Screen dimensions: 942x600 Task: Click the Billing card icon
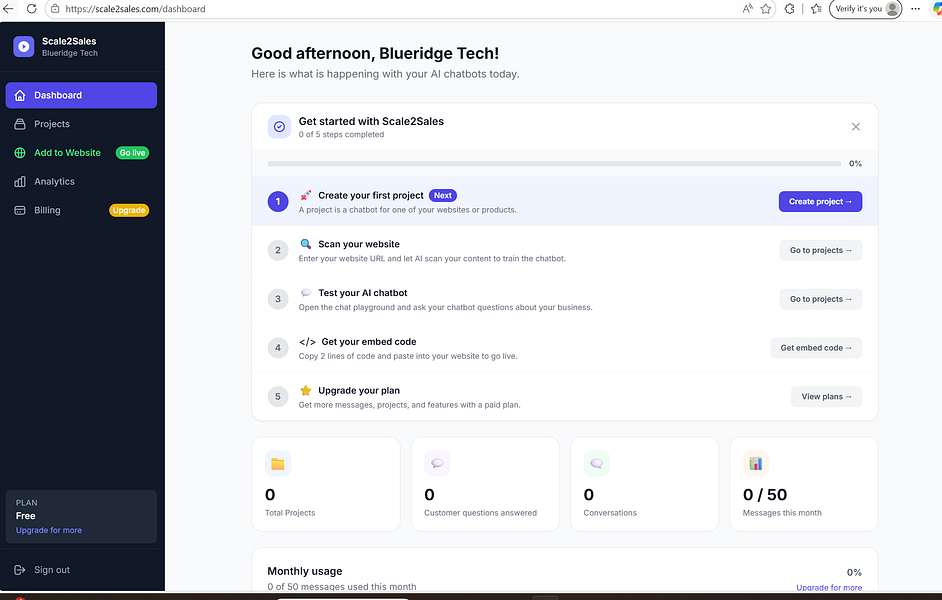pyautogui.click(x=20, y=210)
